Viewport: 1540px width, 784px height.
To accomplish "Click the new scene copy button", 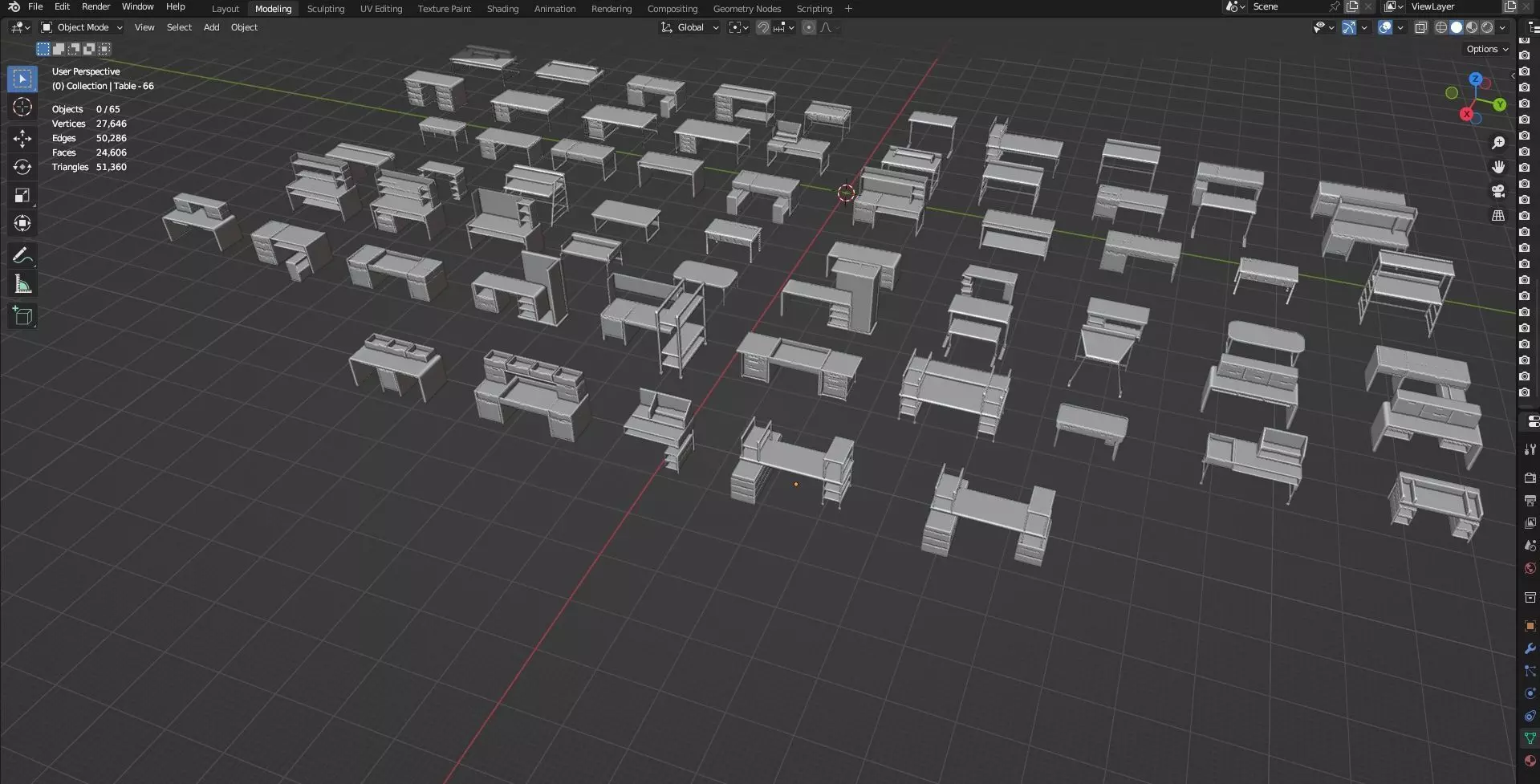I will click(1352, 6).
